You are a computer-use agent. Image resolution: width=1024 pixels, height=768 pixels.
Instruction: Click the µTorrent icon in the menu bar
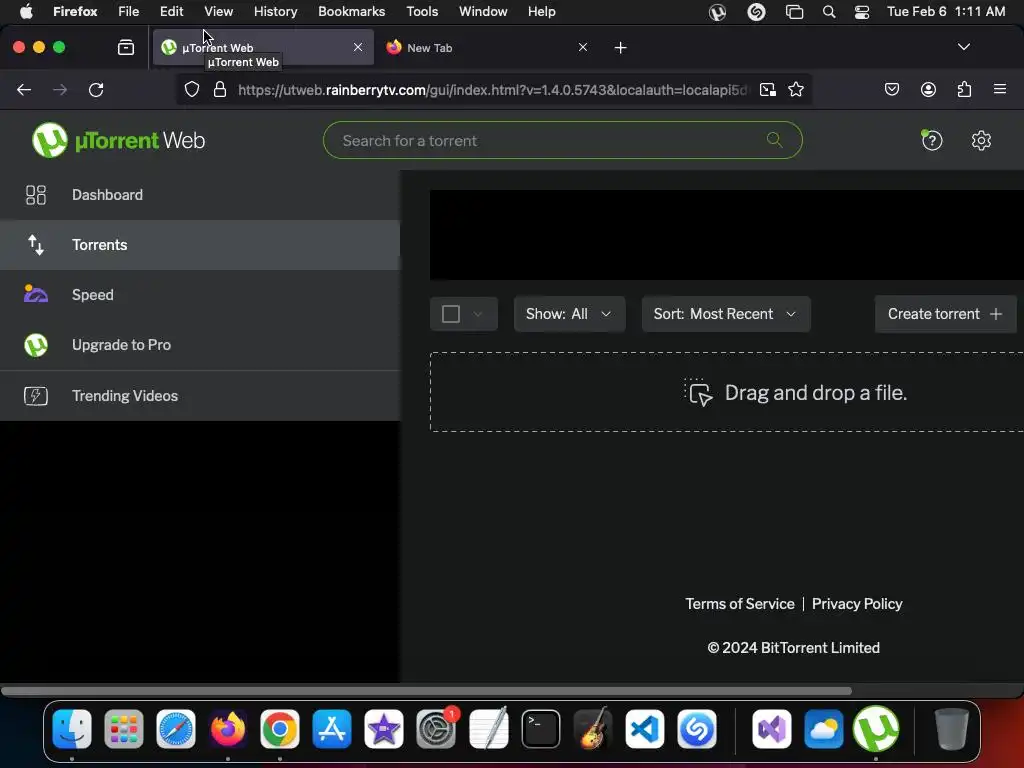click(717, 12)
